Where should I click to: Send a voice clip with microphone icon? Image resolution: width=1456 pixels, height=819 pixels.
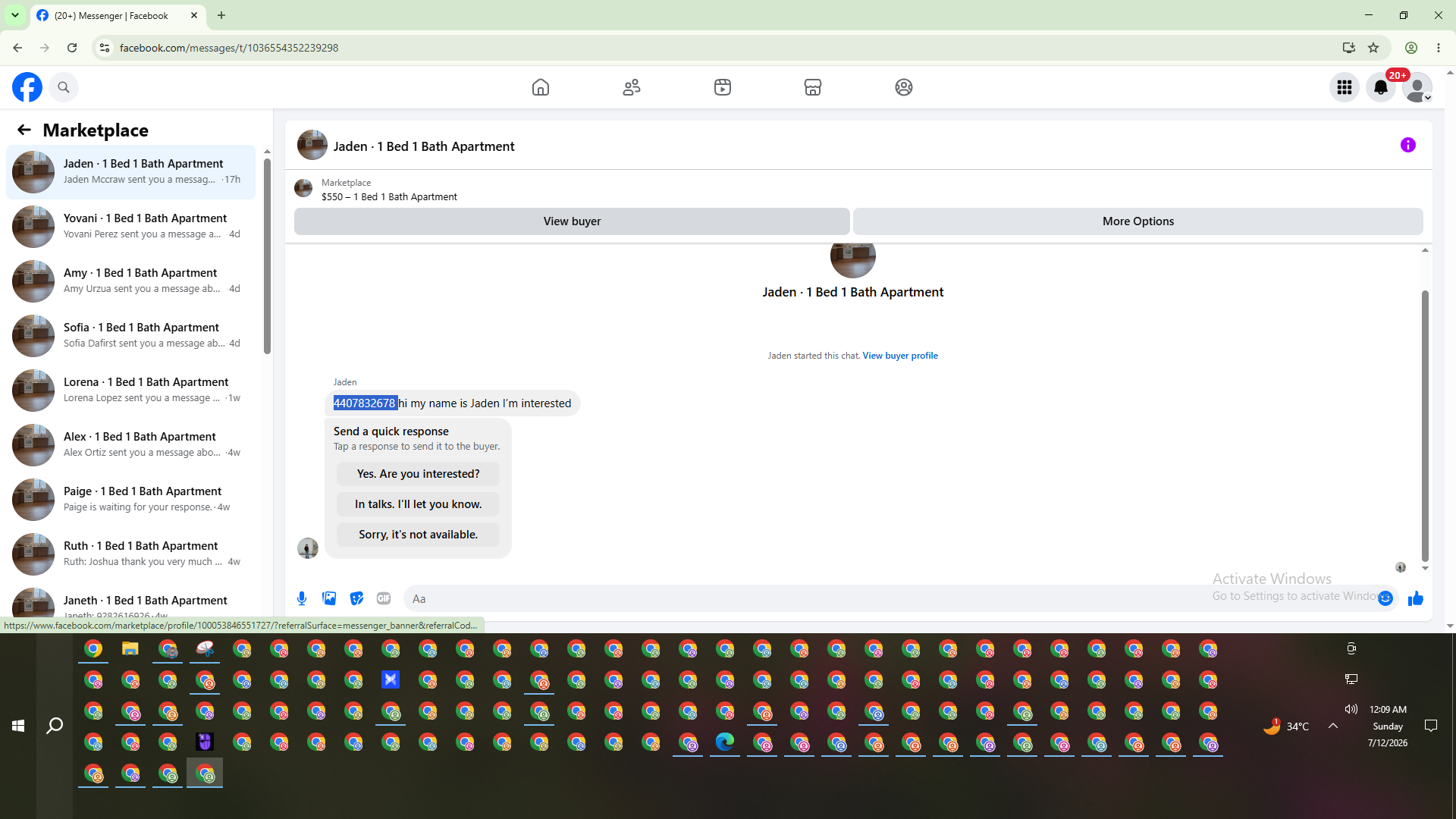(302, 598)
